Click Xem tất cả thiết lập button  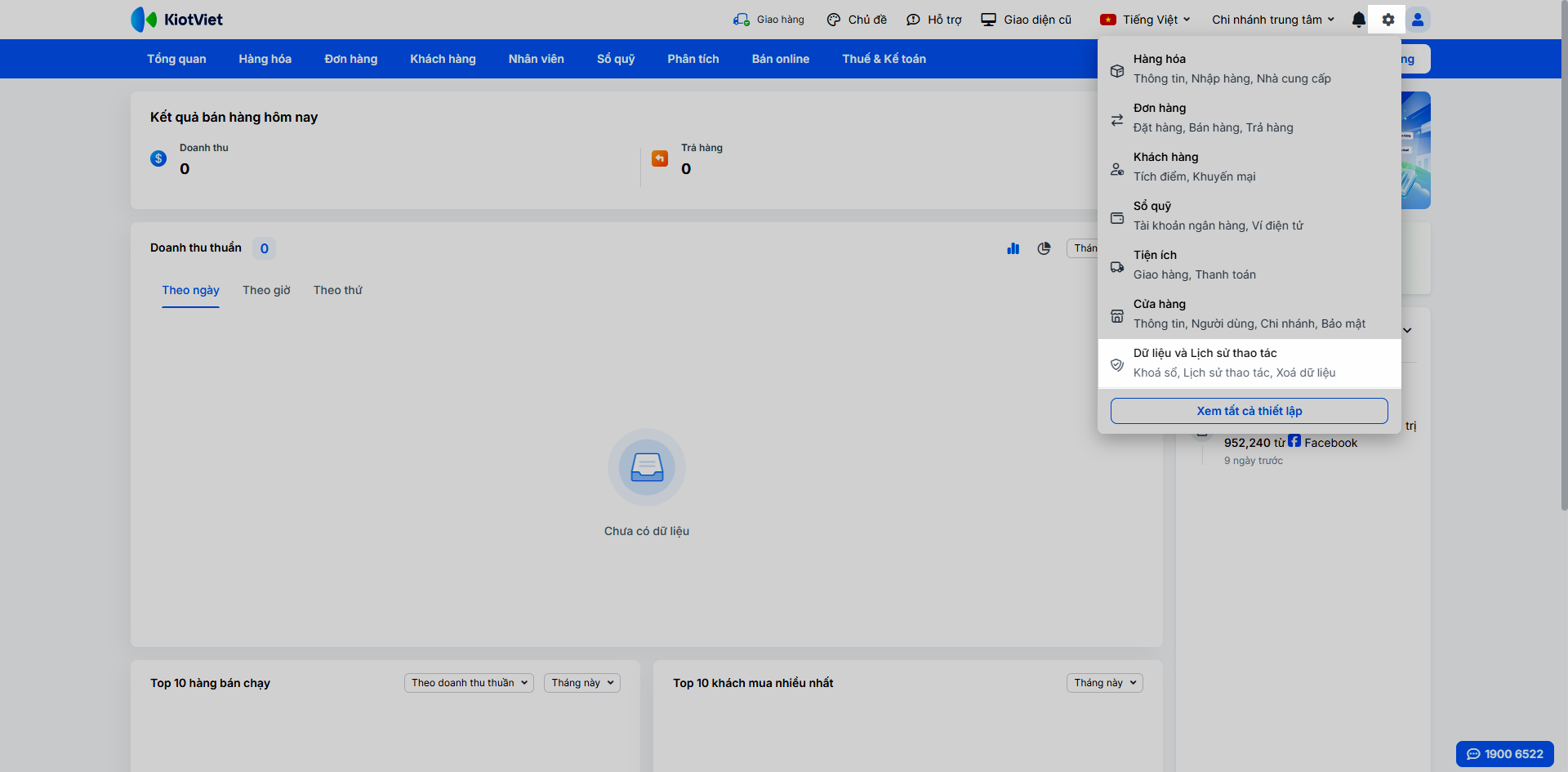point(1249,411)
